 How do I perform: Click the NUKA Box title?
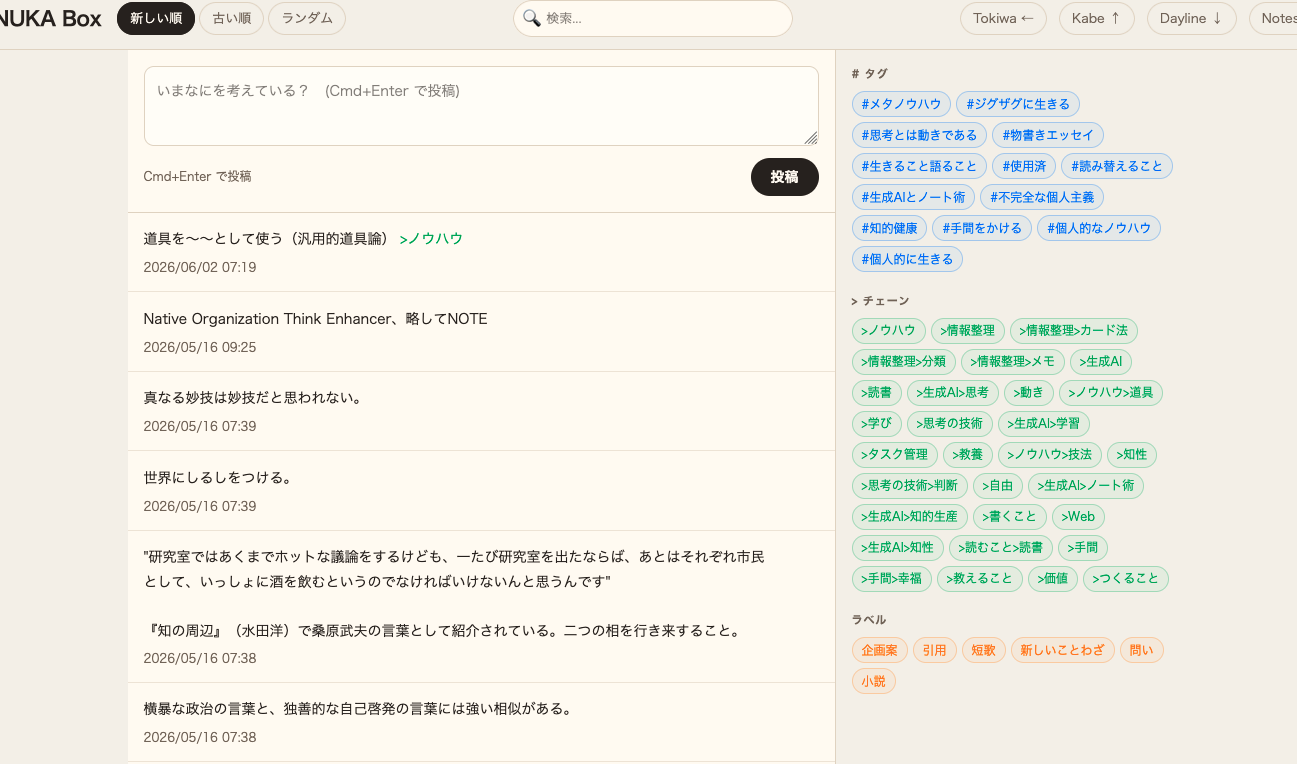[x=51, y=18]
